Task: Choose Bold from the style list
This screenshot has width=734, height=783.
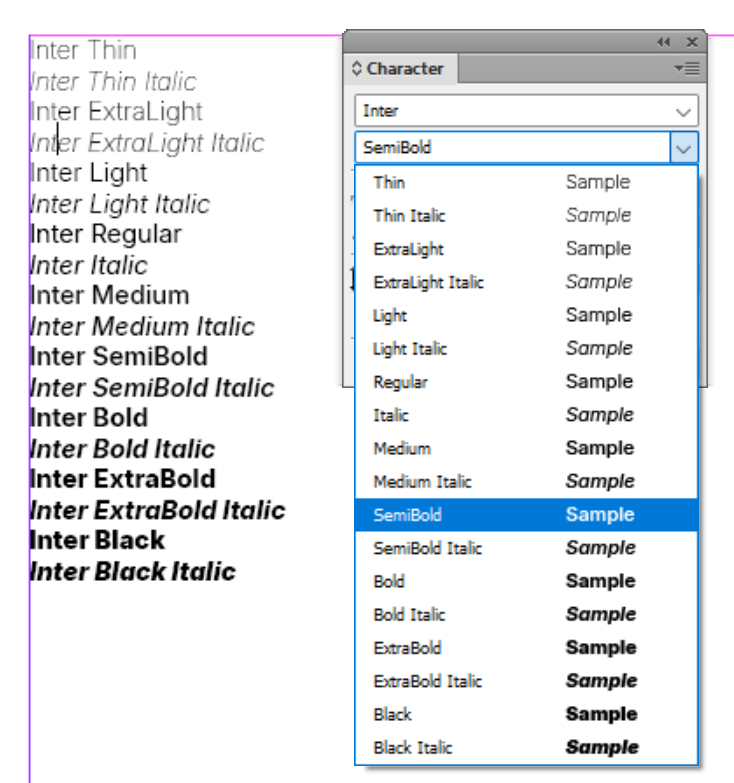Action: click(x=526, y=581)
